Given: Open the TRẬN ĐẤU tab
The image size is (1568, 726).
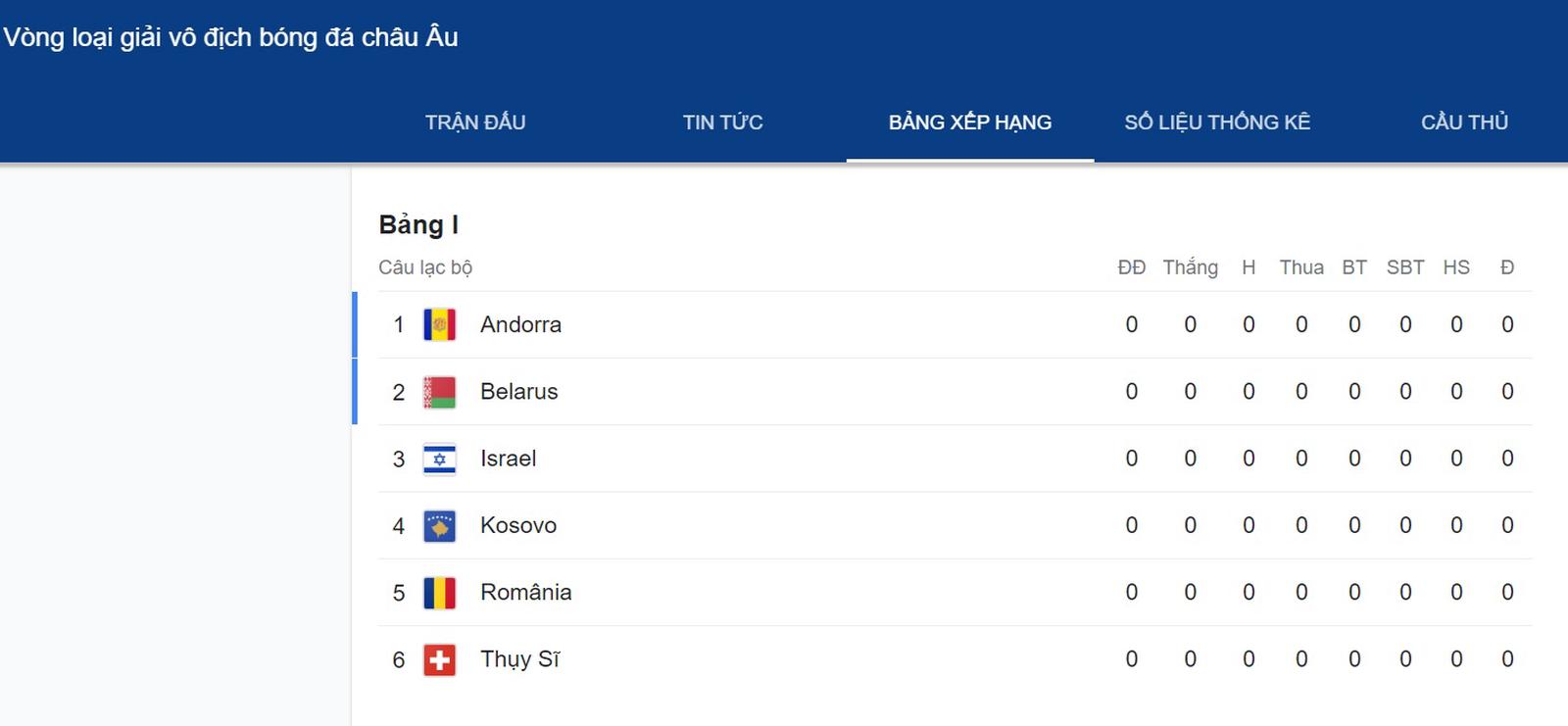Looking at the screenshot, I should coord(475,122).
